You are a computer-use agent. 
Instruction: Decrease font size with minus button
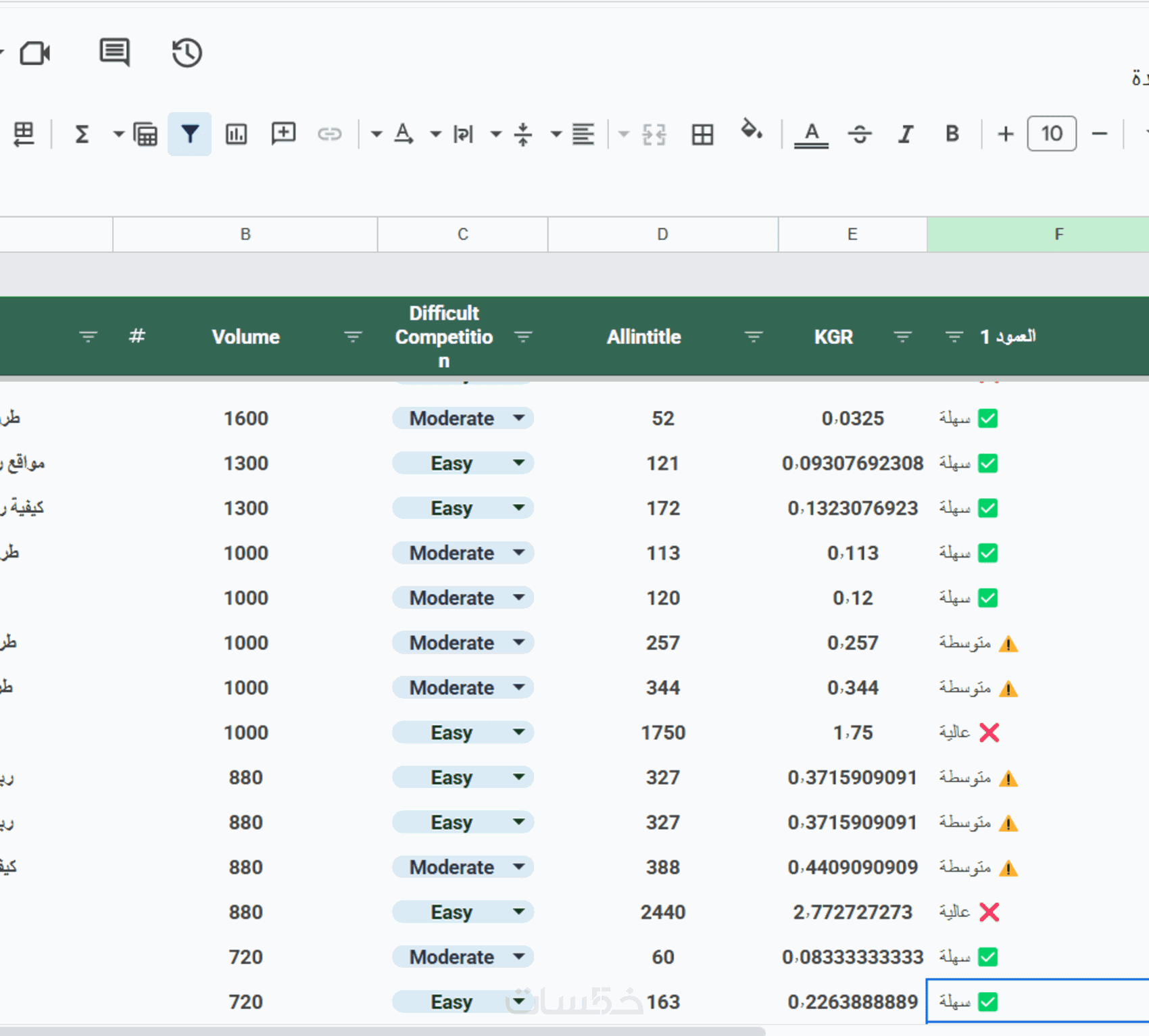coord(1099,134)
